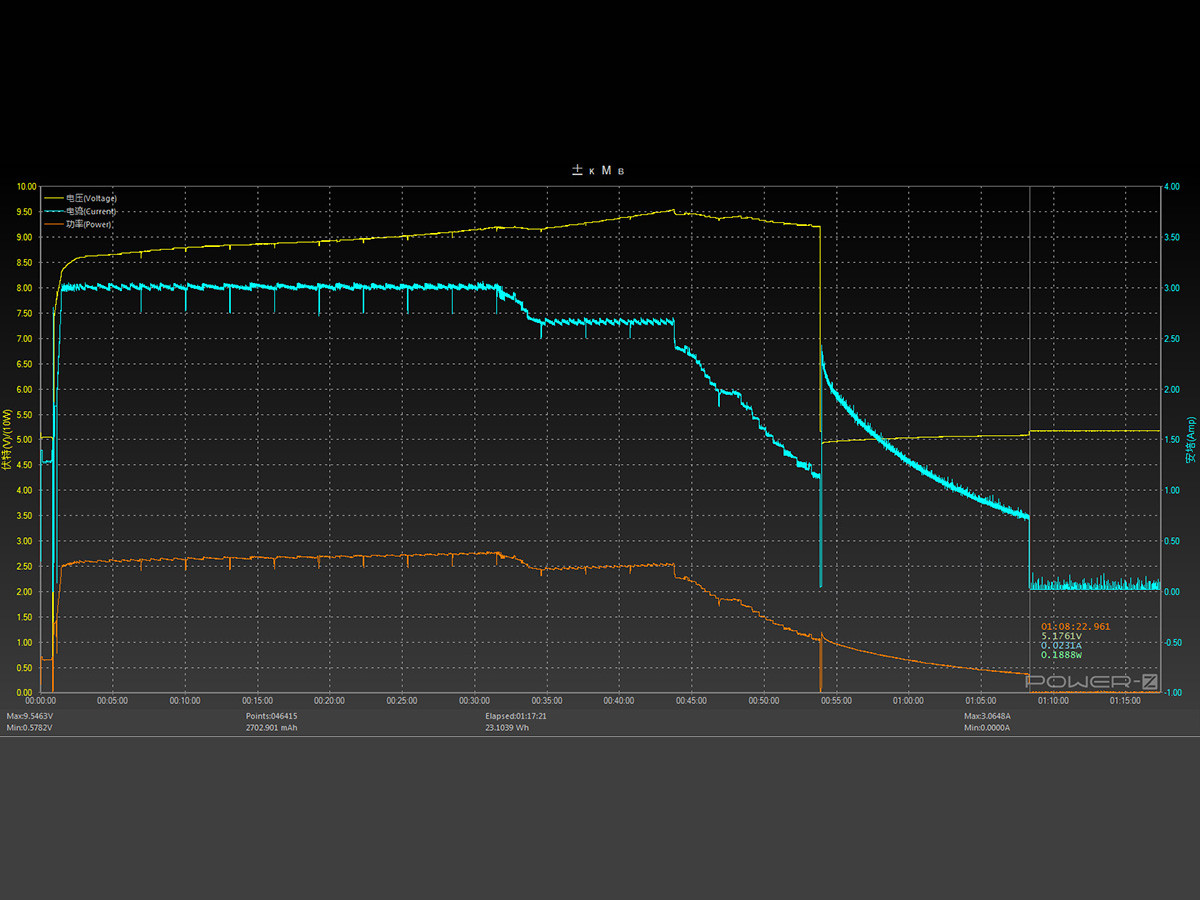Click the 00:30:00 time axis tick
This screenshot has height=900, width=1200.
tap(474, 701)
